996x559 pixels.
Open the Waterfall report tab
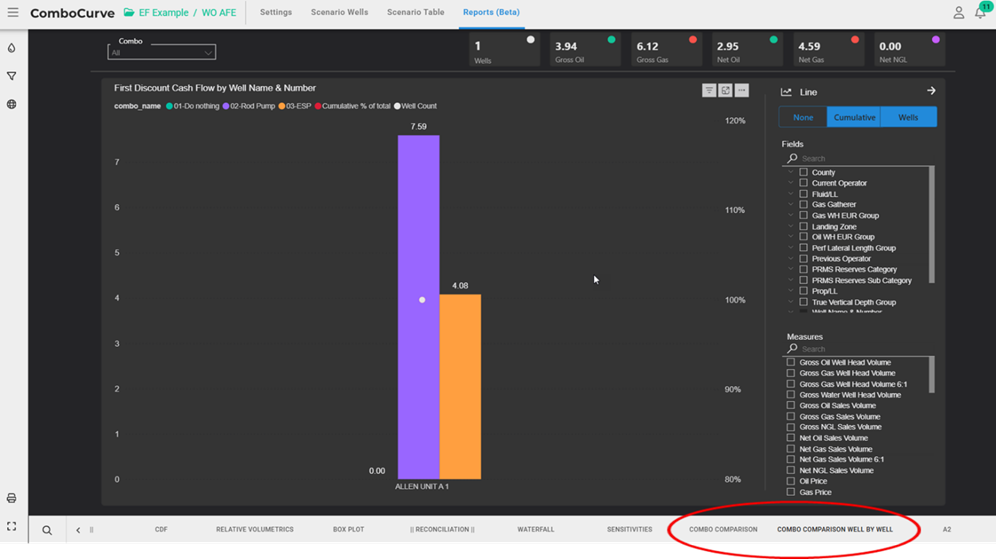point(535,529)
